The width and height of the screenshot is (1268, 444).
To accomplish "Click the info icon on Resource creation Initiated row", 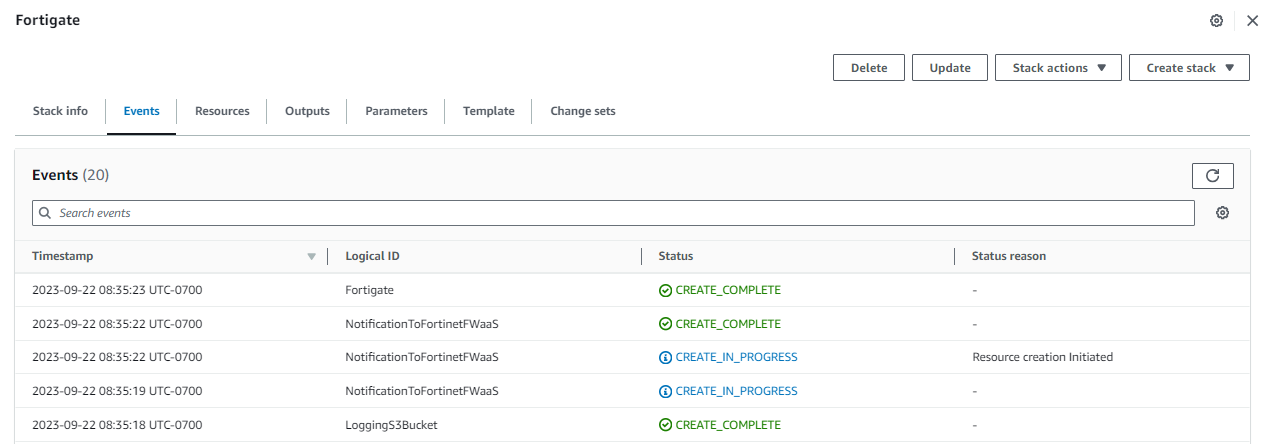I will 665,357.
